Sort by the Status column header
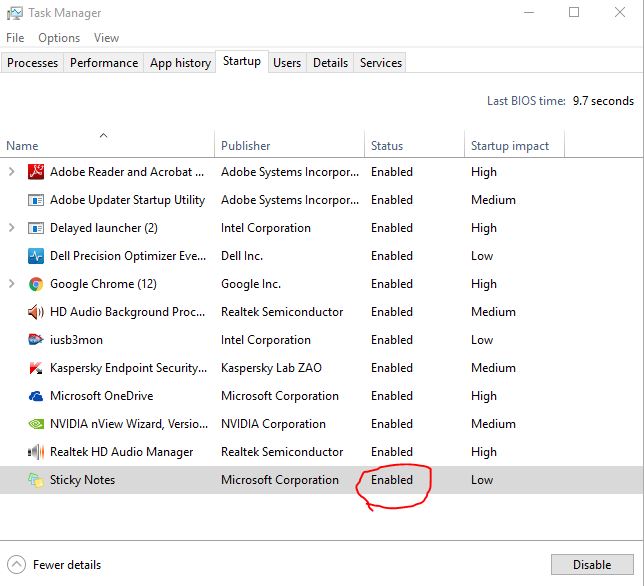The height and width of the screenshot is (586, 644). tap(414, 144)
